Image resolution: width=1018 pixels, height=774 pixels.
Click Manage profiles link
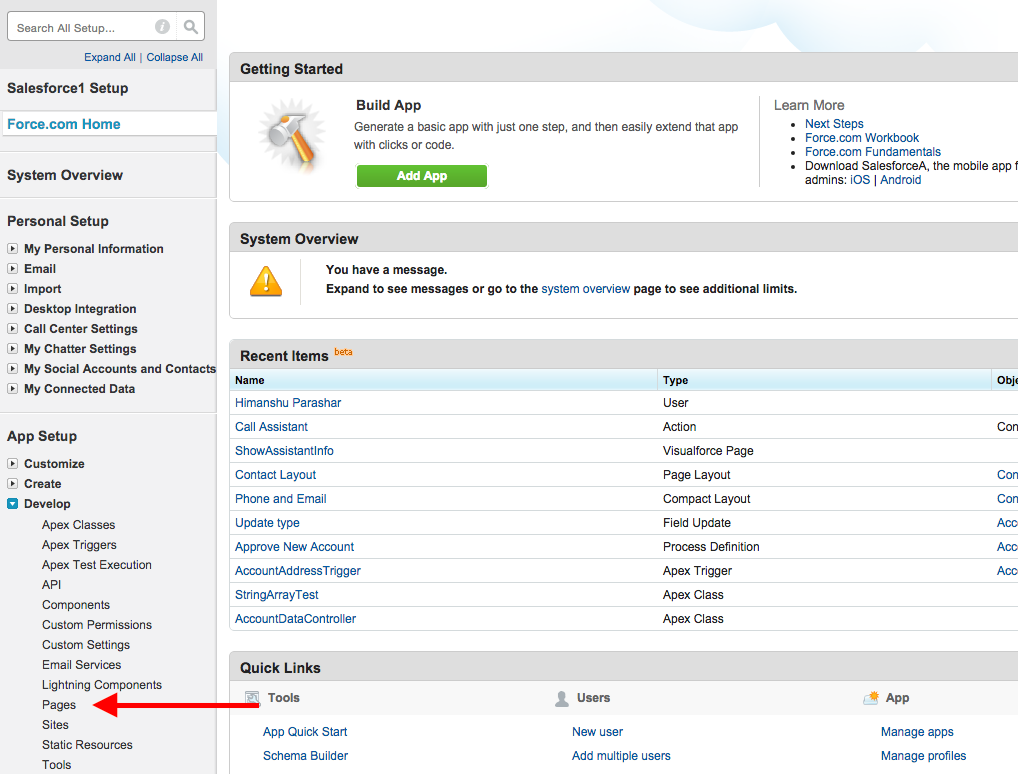click(923, 756)
